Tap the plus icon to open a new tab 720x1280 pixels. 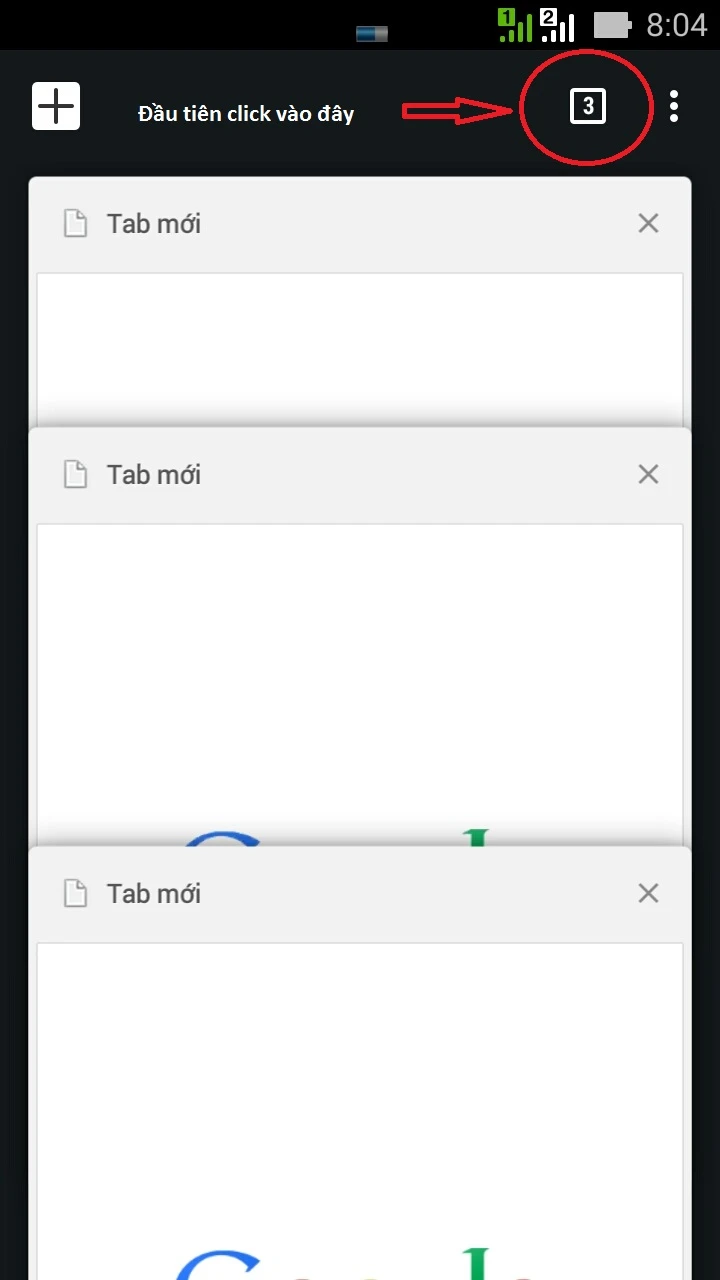point(56,106)
